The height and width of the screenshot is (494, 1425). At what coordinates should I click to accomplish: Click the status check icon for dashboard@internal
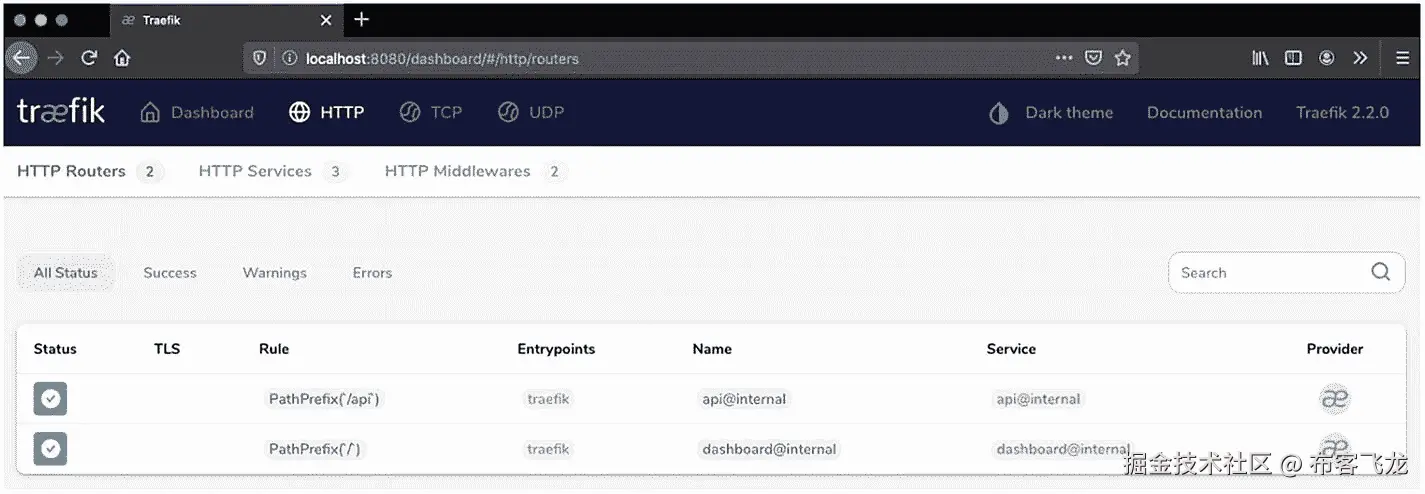[x=50, y=449]
